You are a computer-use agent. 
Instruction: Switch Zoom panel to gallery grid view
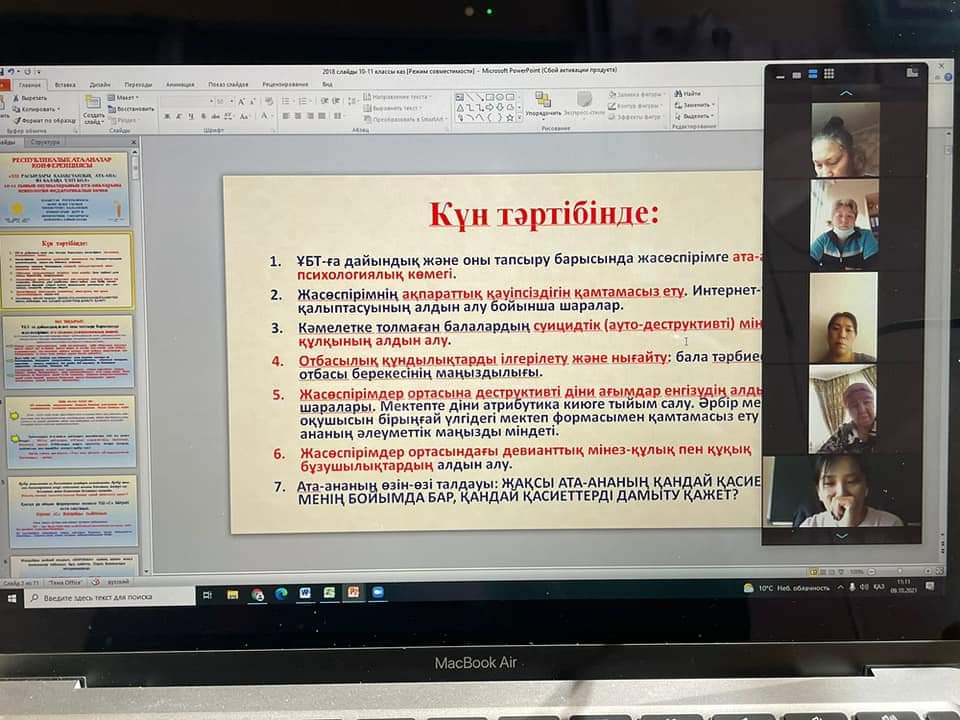829,74
